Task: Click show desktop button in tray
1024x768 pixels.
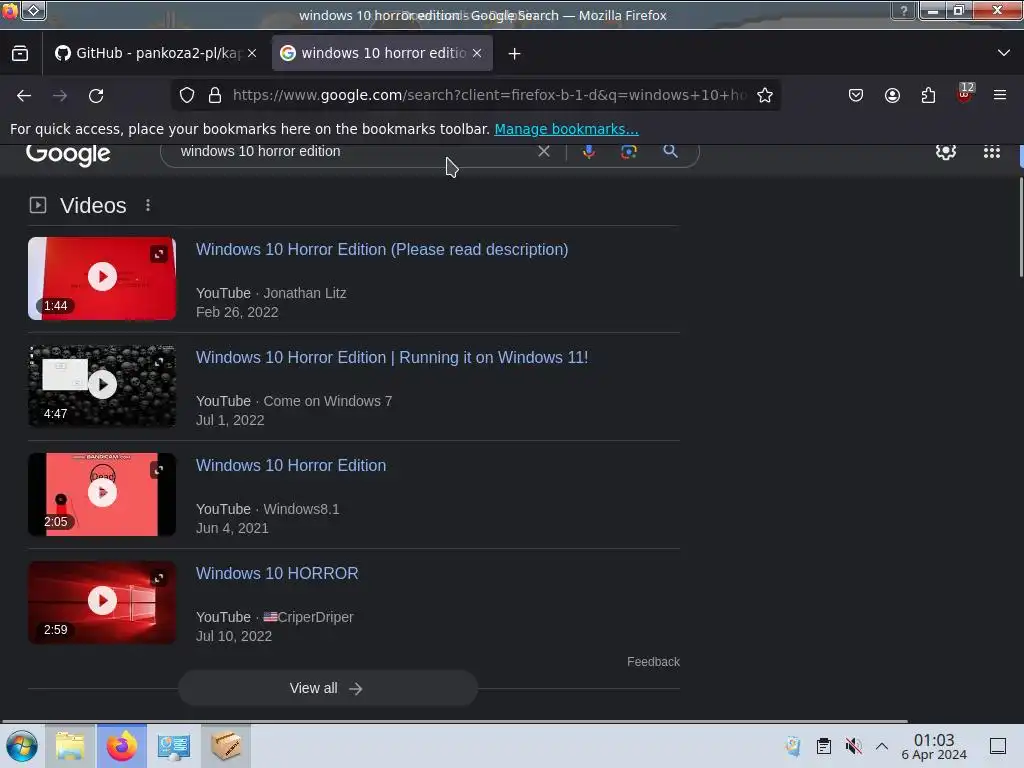Action: (x=998, y=746)
